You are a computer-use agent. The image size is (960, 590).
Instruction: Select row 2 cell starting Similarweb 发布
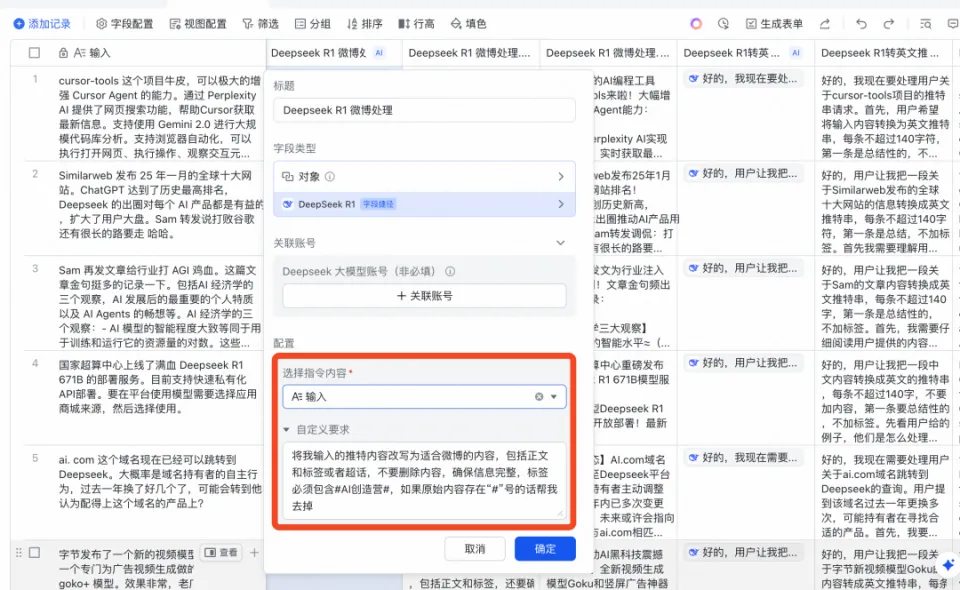159,209
